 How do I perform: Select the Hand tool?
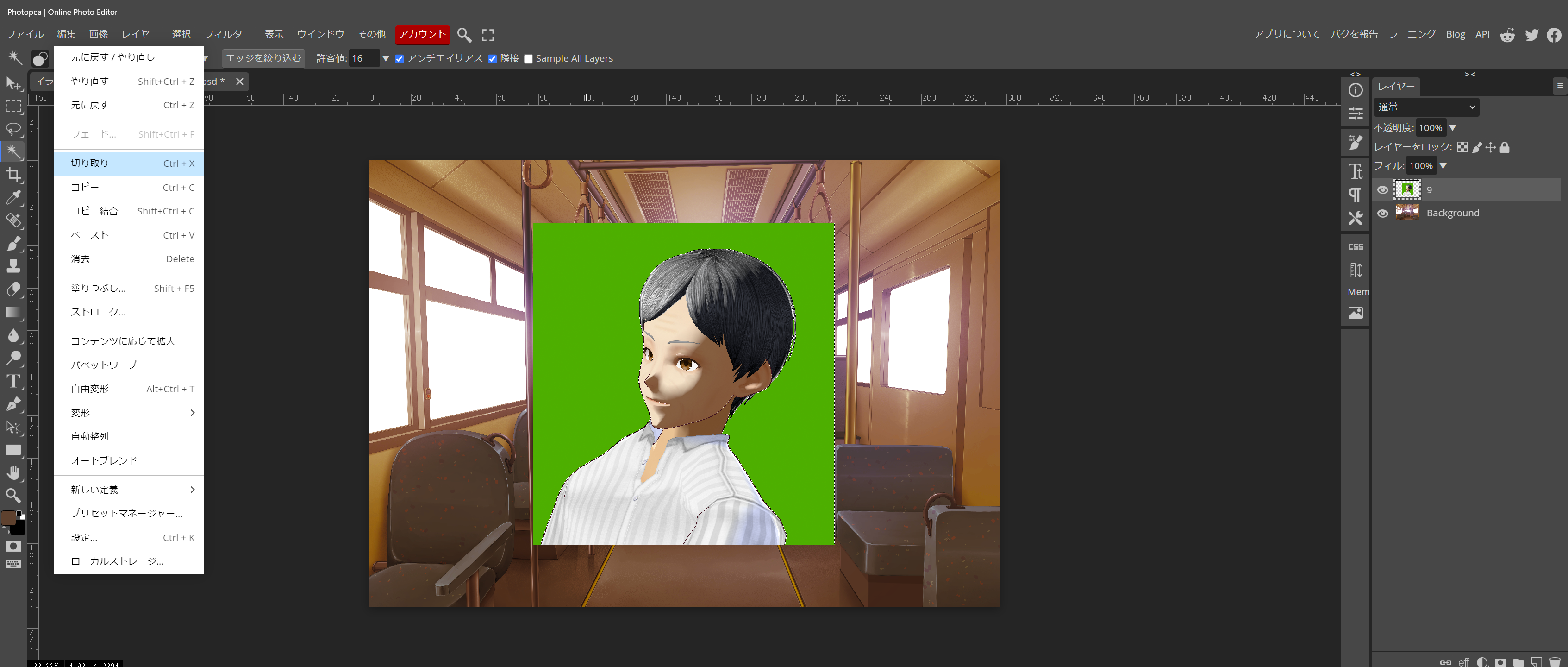(13, 472)
